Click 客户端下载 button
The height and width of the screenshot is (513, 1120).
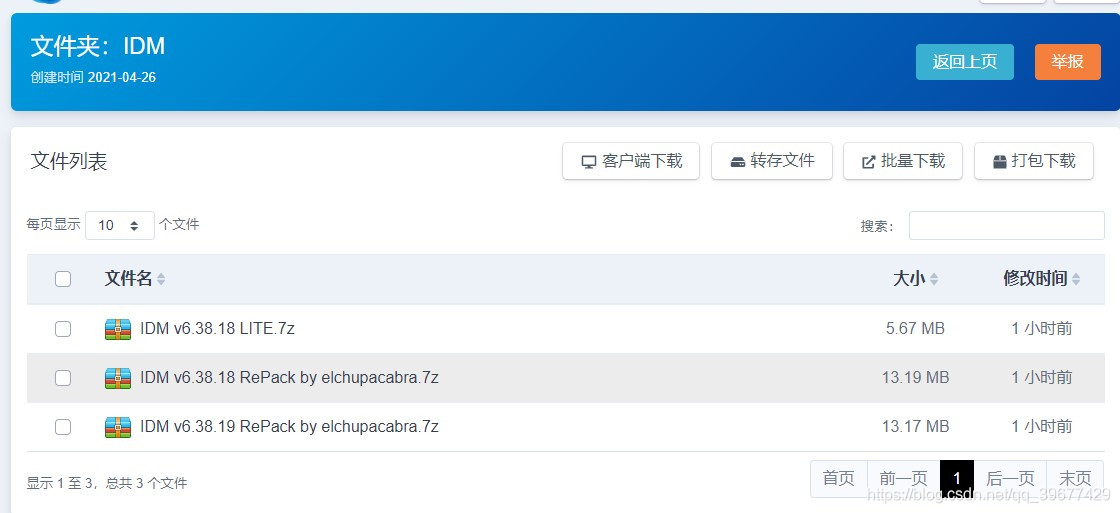click(x=631, y=161)
